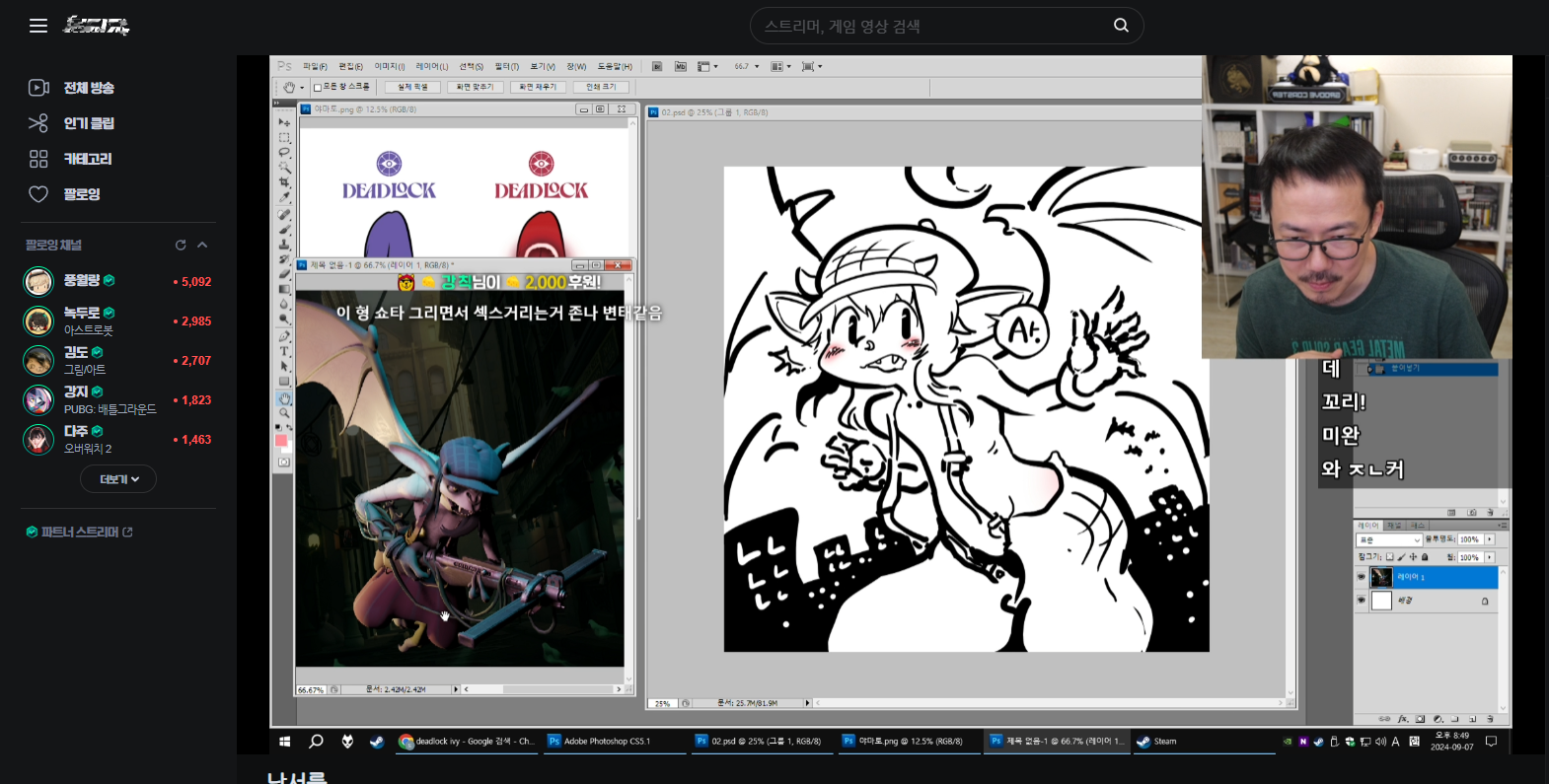Click the search magnifier icon

(1121, 26)
